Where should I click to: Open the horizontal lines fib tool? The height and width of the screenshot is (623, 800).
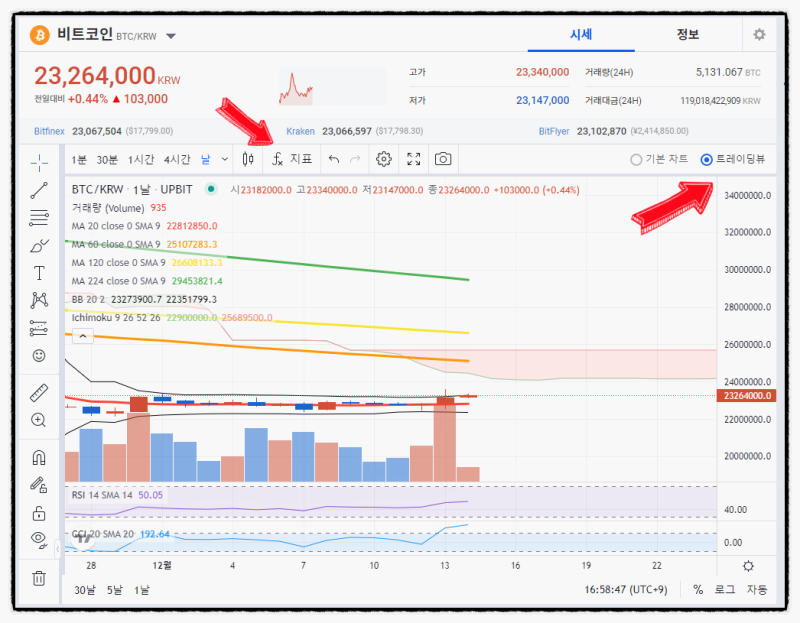[x=39, y=218]
